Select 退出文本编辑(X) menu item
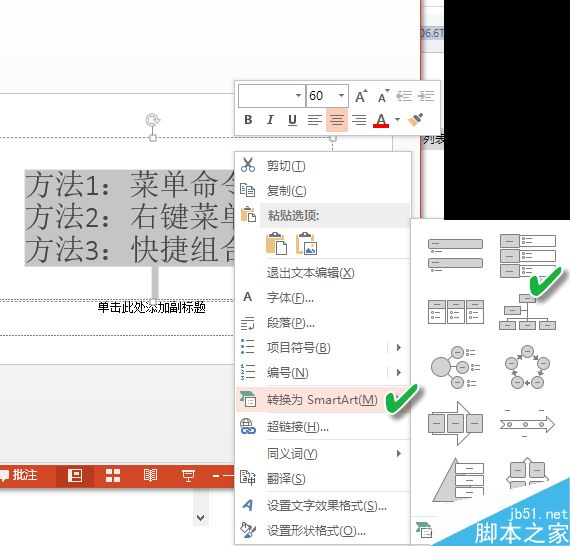This screenshot has width=570, height=546. [x=323, y=273]
